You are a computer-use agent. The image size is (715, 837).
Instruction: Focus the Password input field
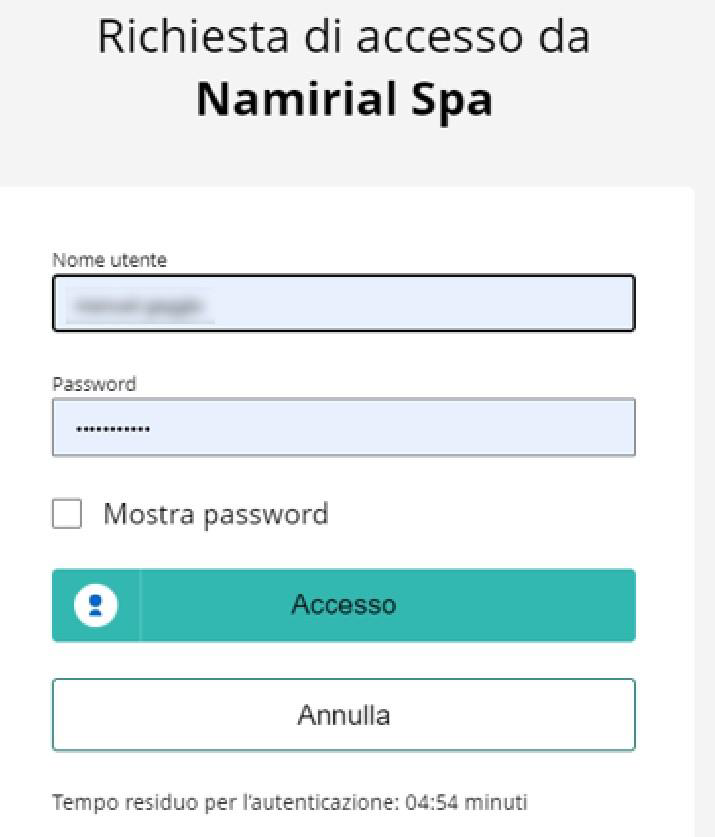coord(344,427)
